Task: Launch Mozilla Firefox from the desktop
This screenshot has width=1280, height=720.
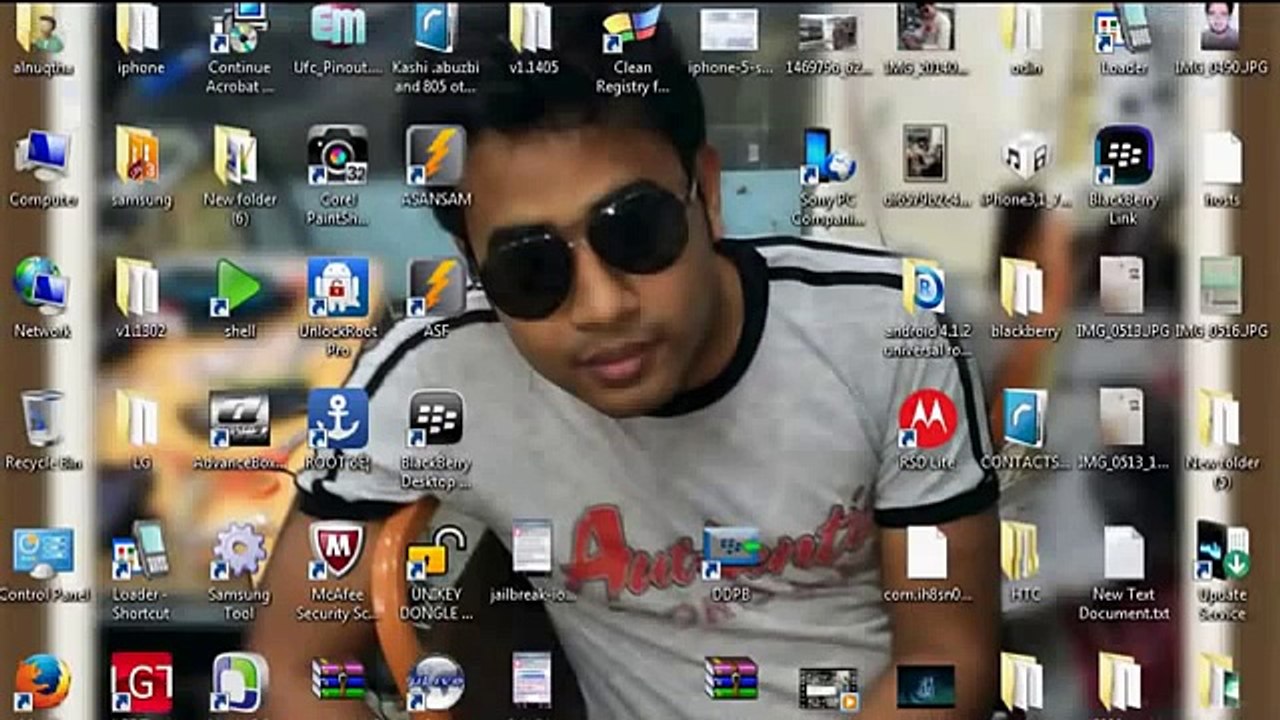Action: pos(42,682)
